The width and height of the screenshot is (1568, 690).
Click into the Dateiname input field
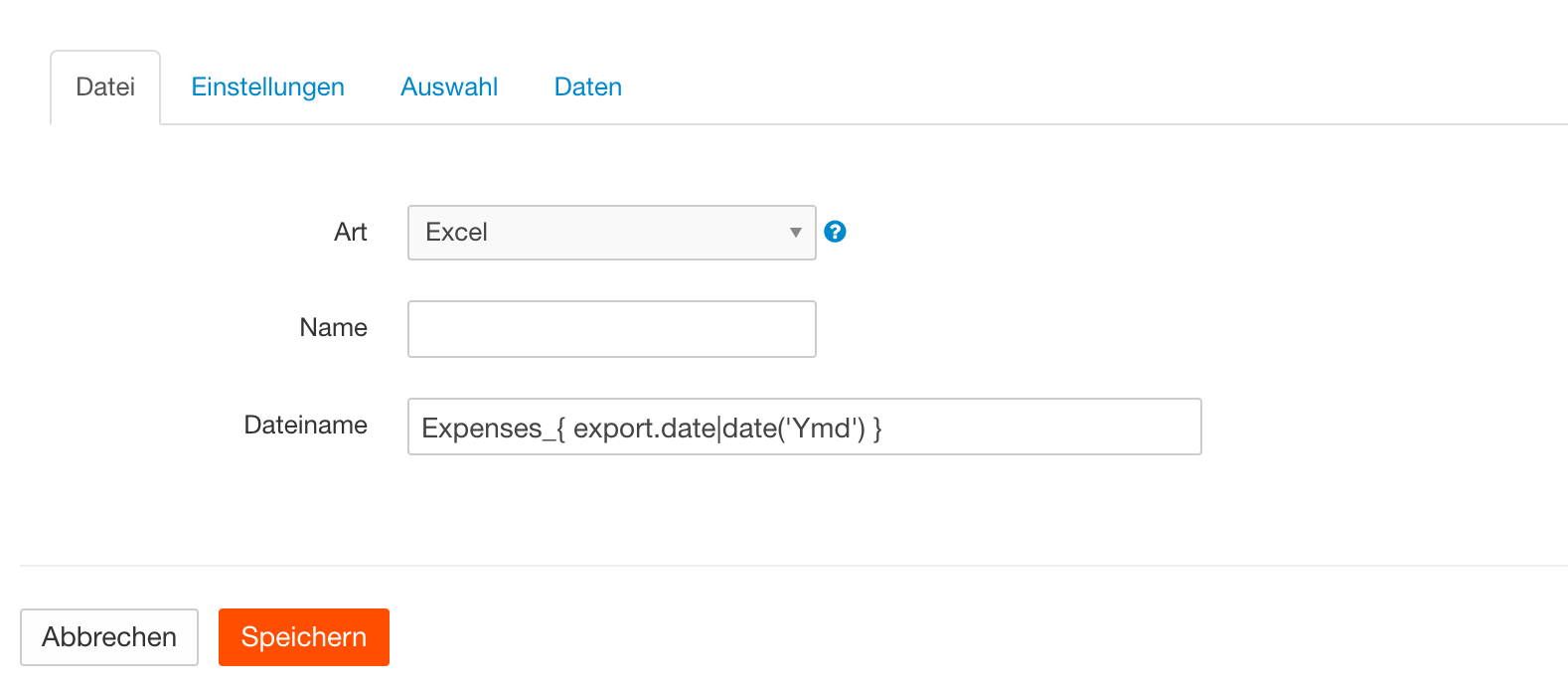1033,428
